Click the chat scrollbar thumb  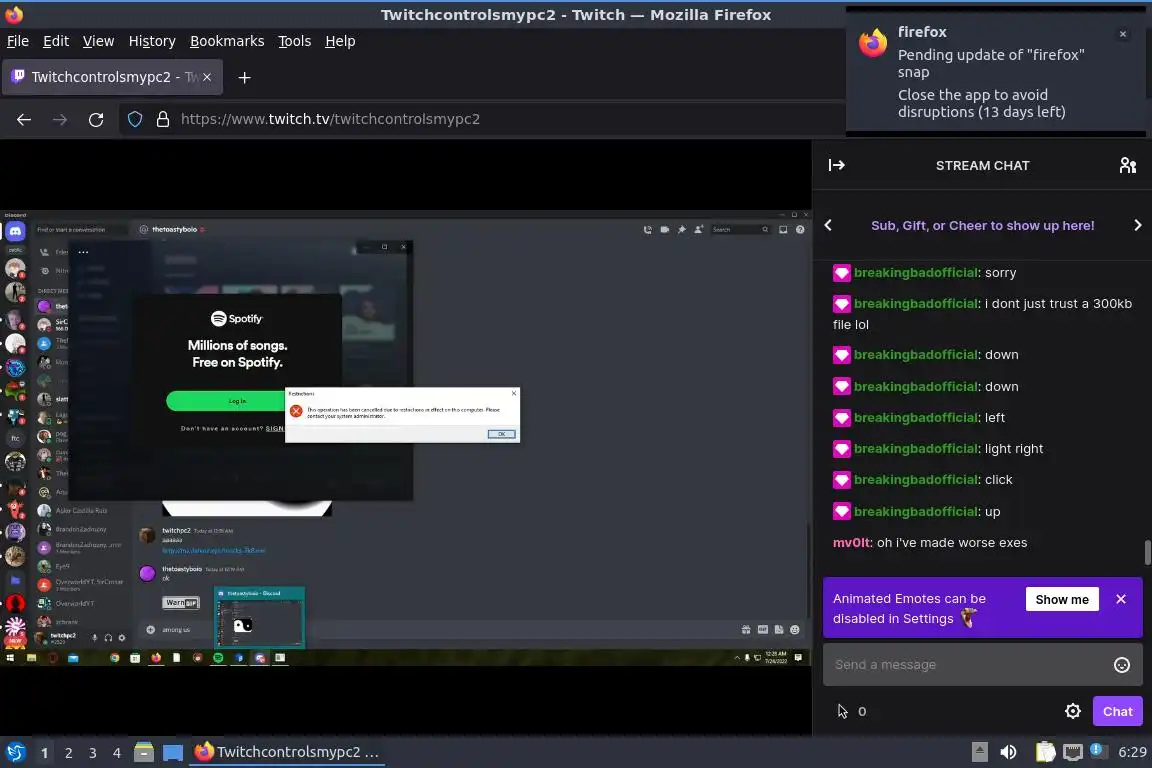point(1147,552)
